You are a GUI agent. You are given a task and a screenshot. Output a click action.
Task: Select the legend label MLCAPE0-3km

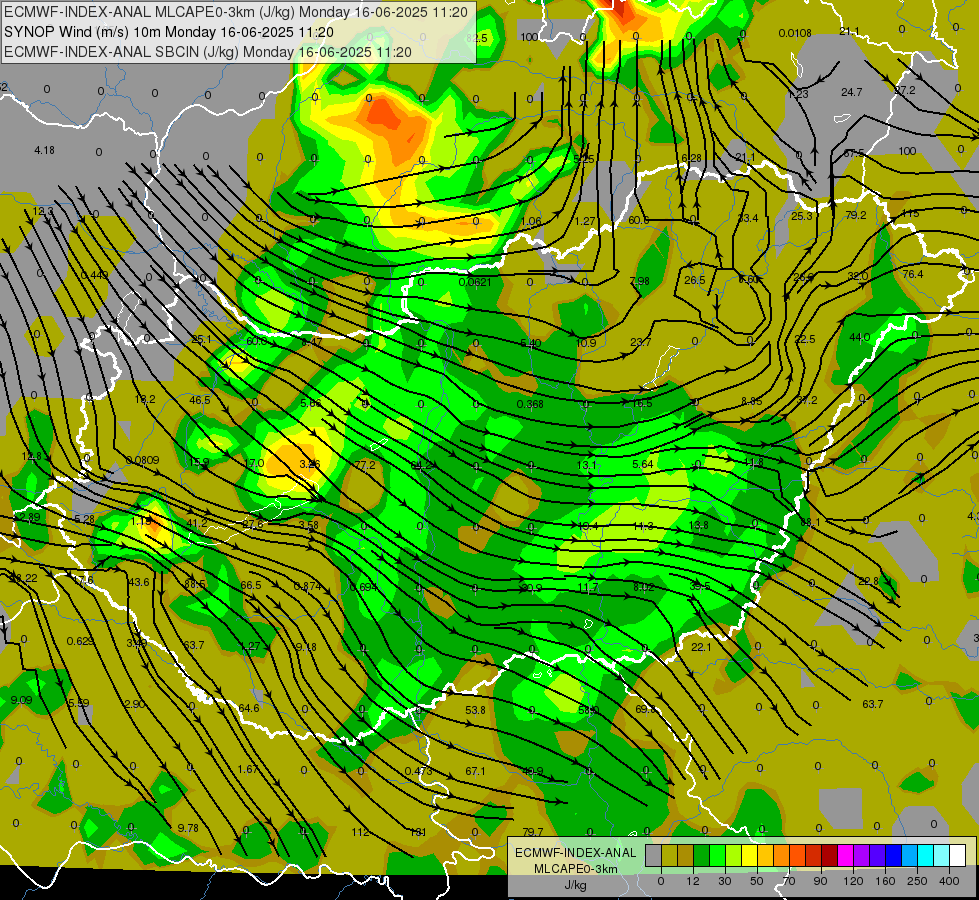coord(576,869)
